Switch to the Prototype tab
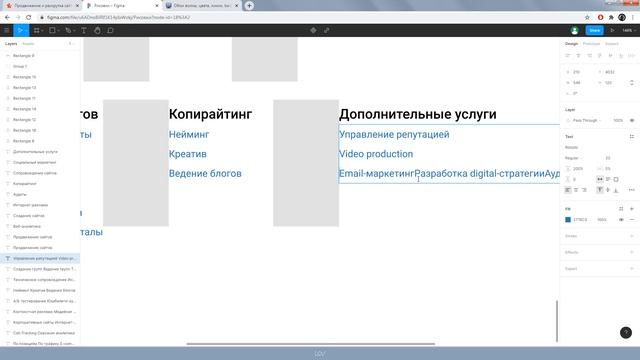Image resolution: width=640 pixels, height=360 pixels. (591, 44)
